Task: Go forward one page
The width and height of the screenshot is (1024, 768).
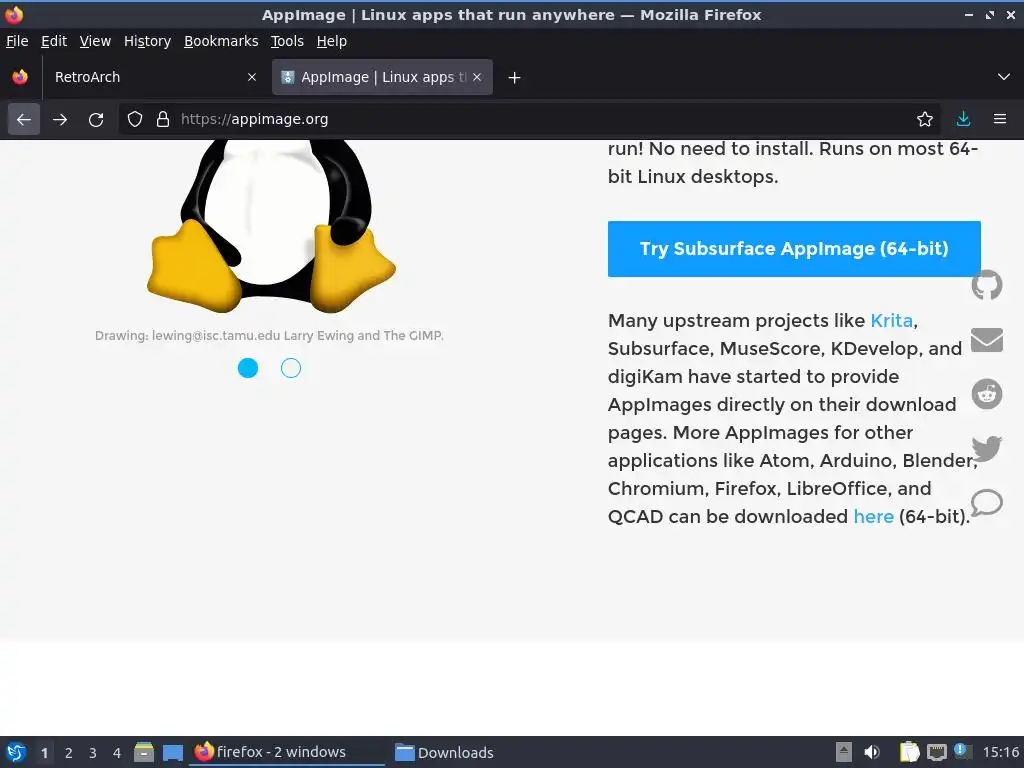Action: (60, 120)
